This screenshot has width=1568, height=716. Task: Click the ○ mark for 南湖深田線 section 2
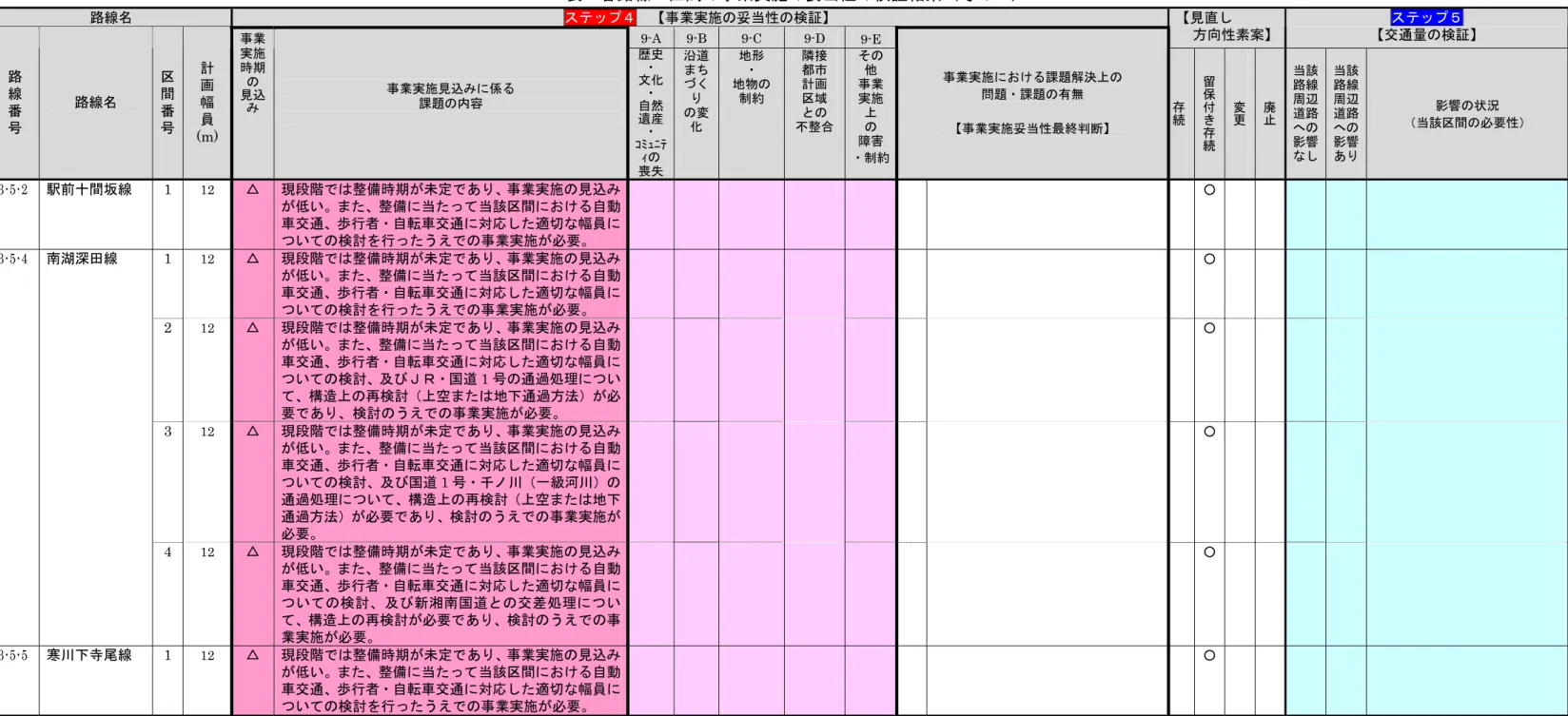click(x=1209, y=328)
